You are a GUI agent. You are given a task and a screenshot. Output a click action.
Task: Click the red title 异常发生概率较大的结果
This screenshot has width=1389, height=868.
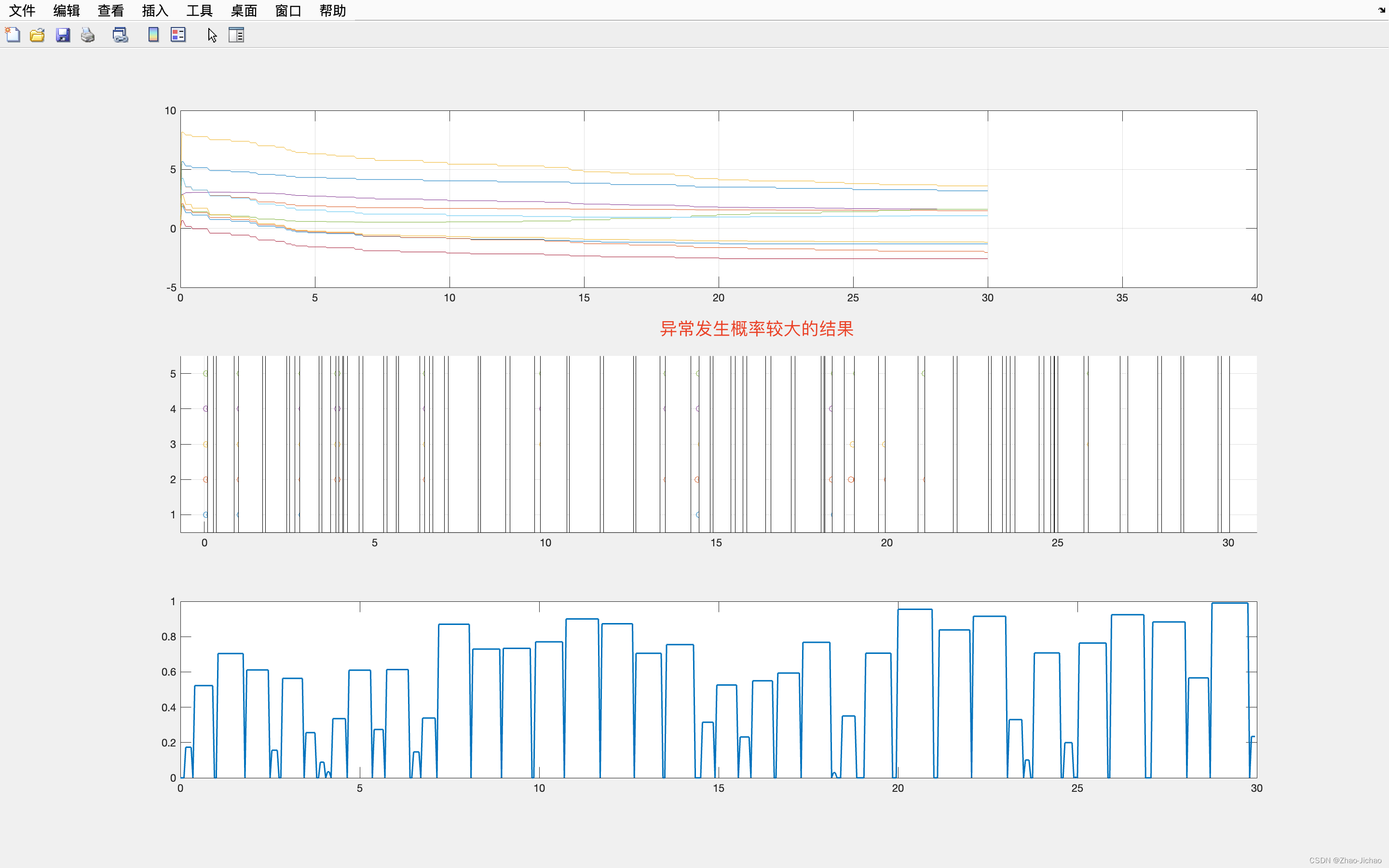[x=757, y=329]
